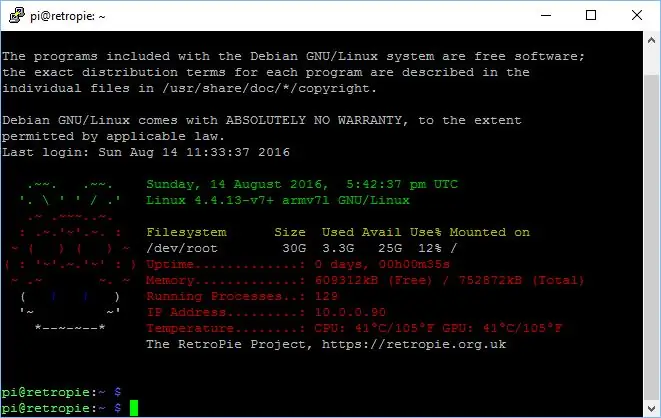Click the first pi@retropie prompt line

coord(61,392)
